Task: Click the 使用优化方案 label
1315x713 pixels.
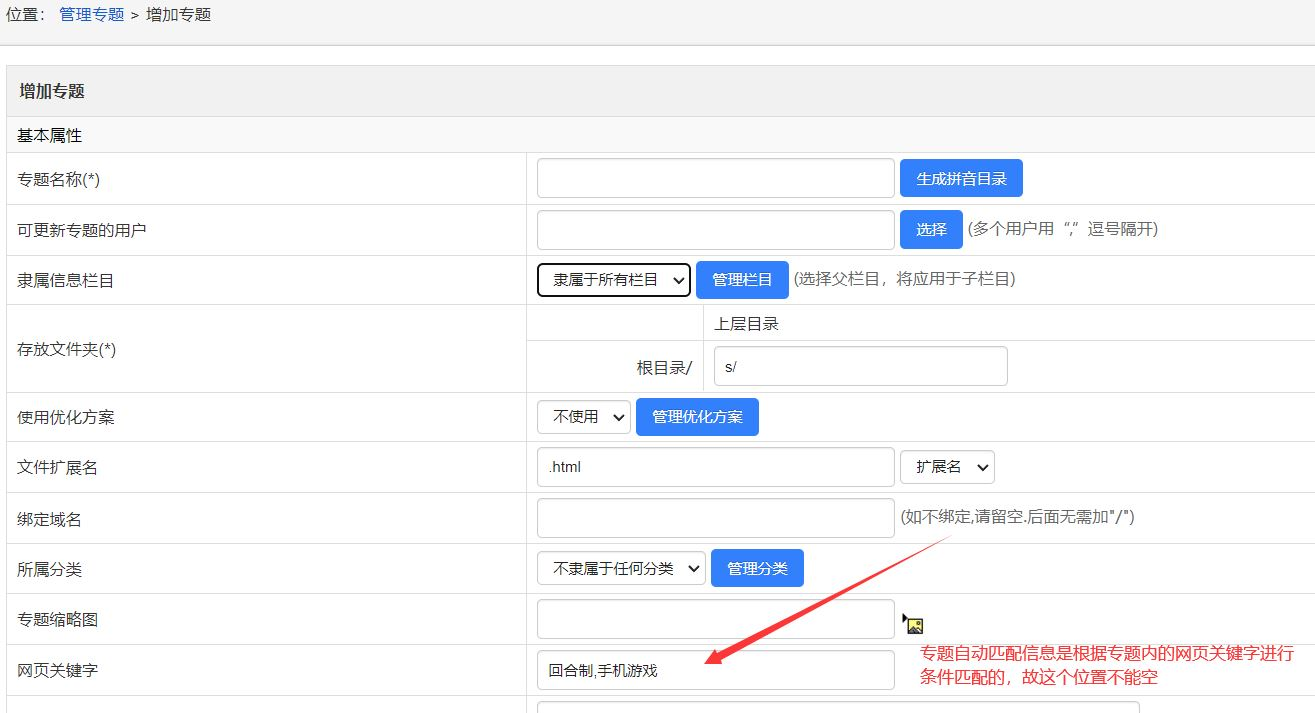Action: point(66,417)
